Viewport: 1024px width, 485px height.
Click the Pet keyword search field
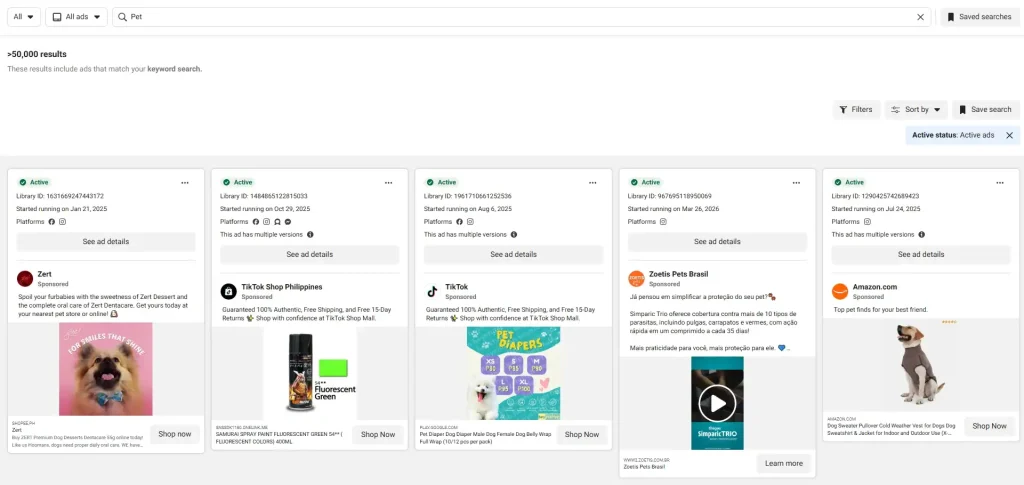click(x=522, y=17)
